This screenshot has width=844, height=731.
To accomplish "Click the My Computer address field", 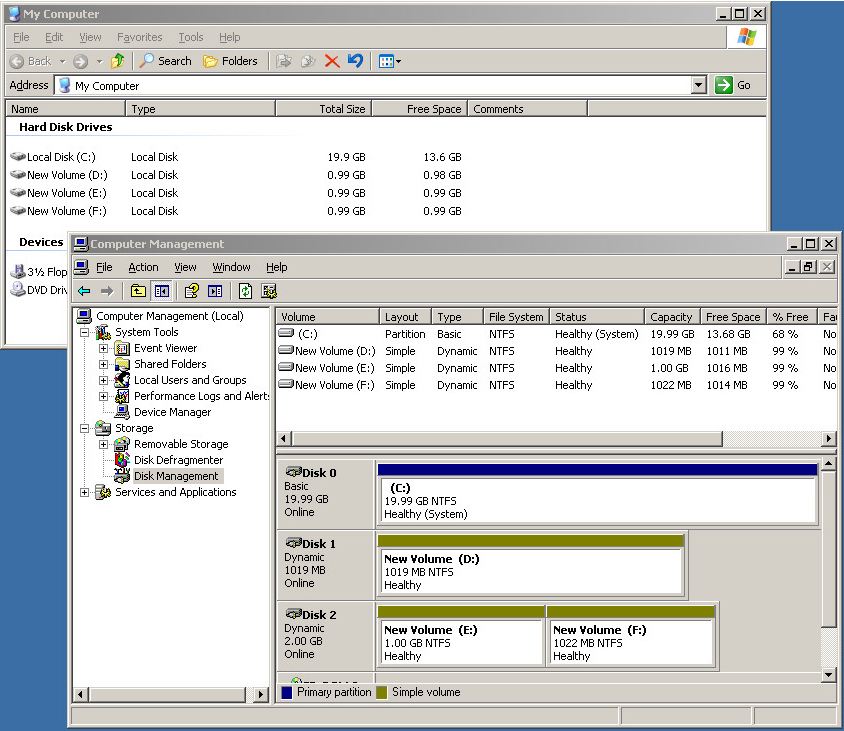I will pos(374,86).
